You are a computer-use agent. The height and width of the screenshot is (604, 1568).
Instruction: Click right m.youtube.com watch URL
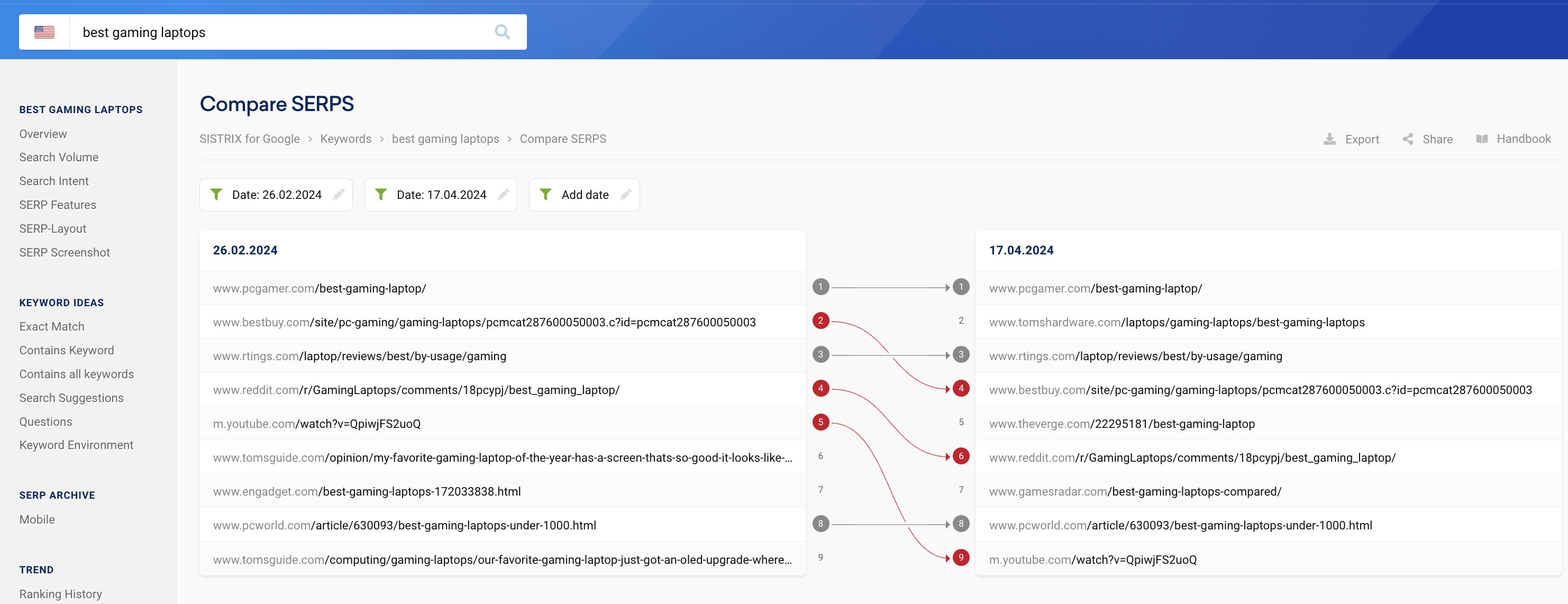coord(1092,560)
